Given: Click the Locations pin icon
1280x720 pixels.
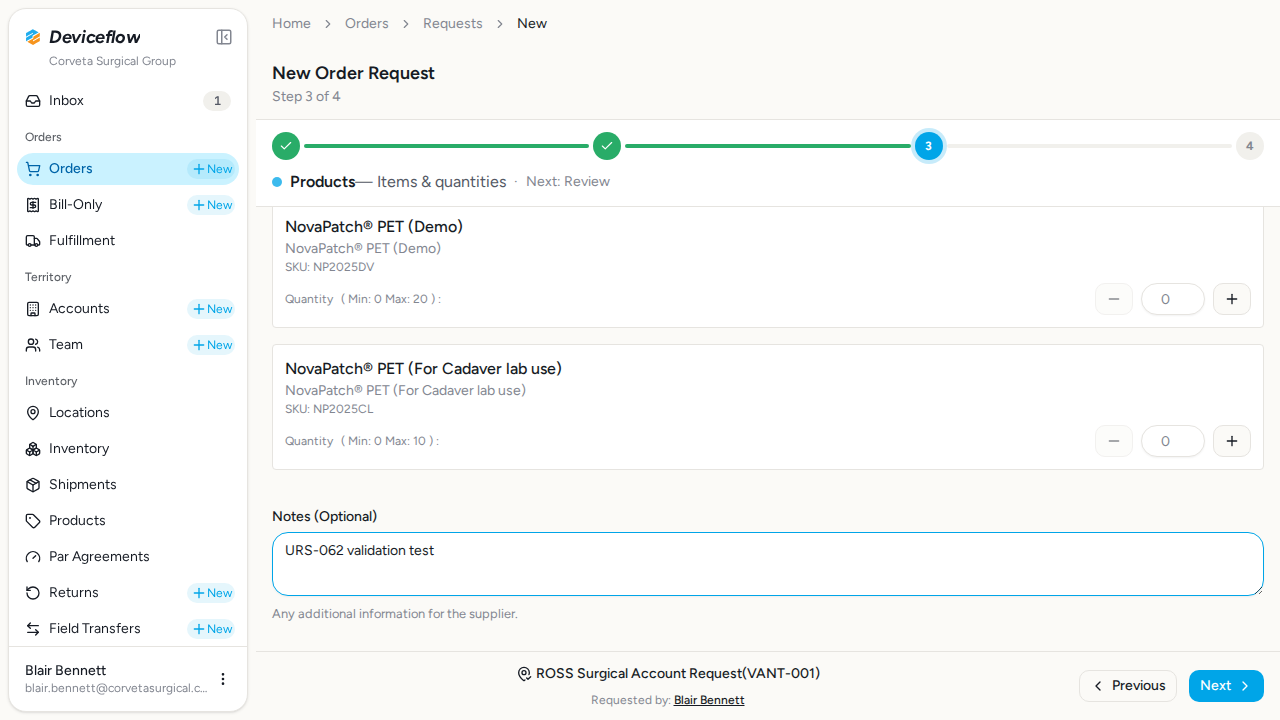Looking at the screenshot, I should [x=33, y=413].
